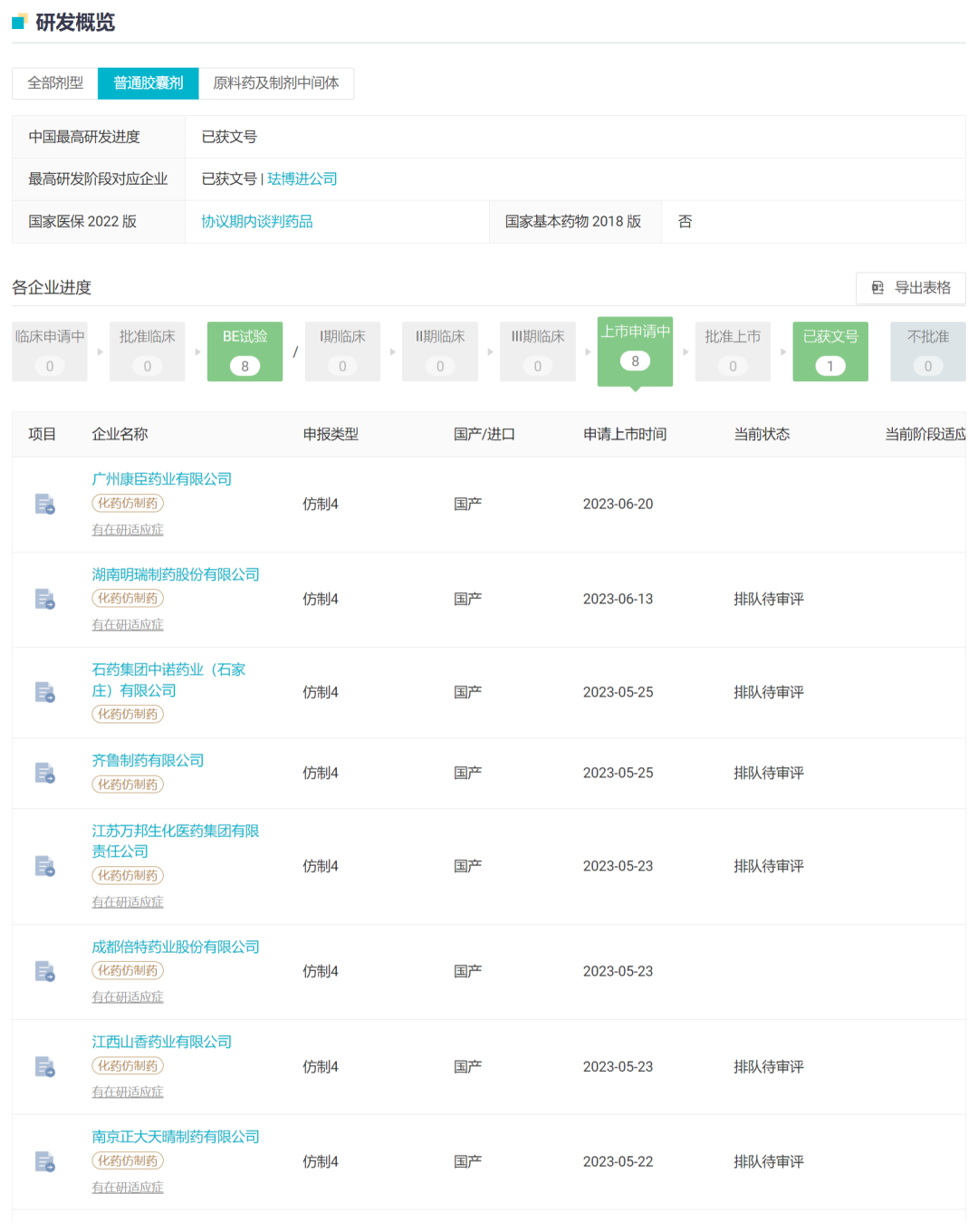View 有在研适应症 under 南京正大天晴
The height and width of the screenshot is (1232, 978).
(128, 1187)
